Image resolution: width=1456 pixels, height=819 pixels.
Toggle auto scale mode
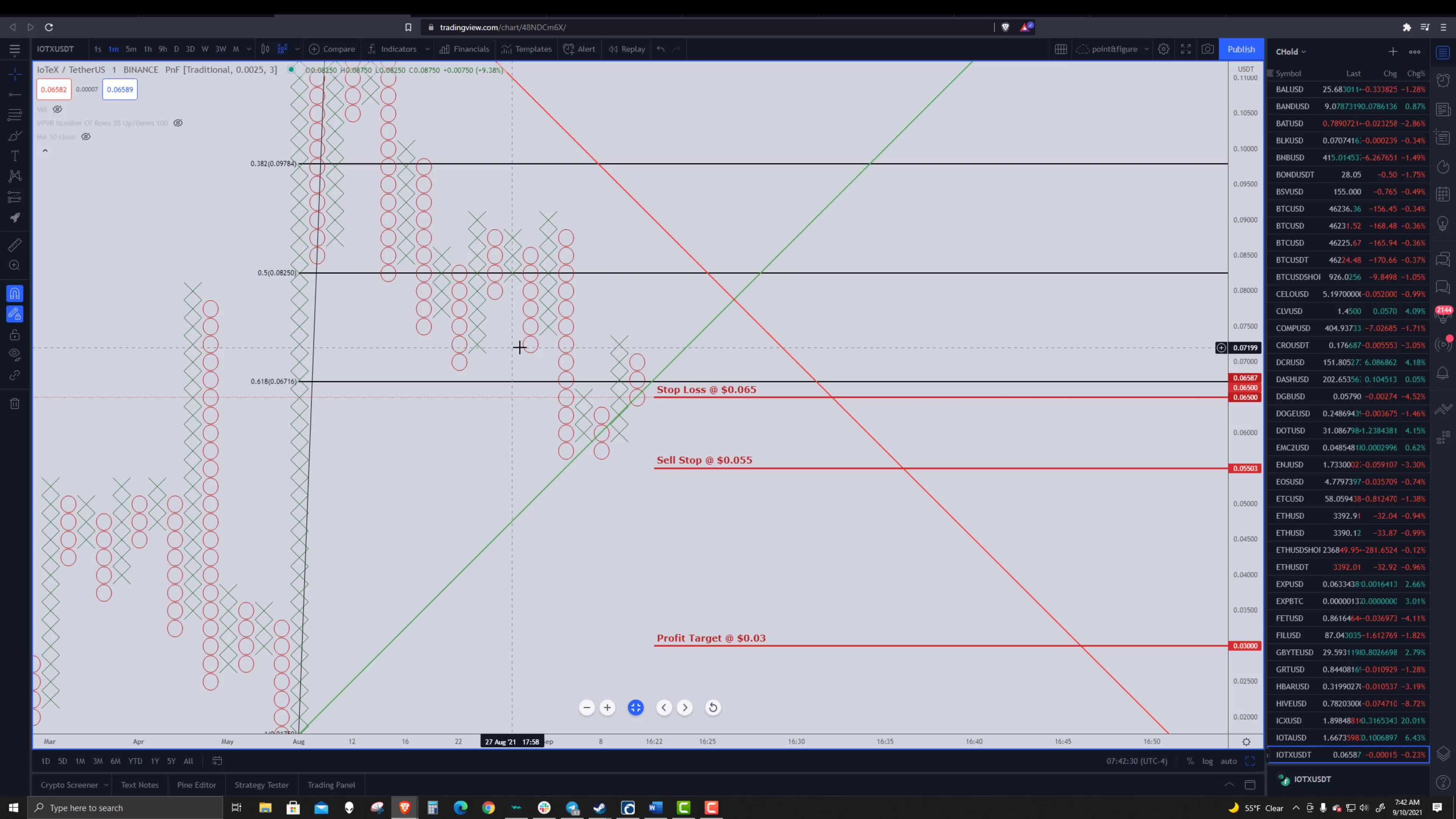(x=1228, y=761)
